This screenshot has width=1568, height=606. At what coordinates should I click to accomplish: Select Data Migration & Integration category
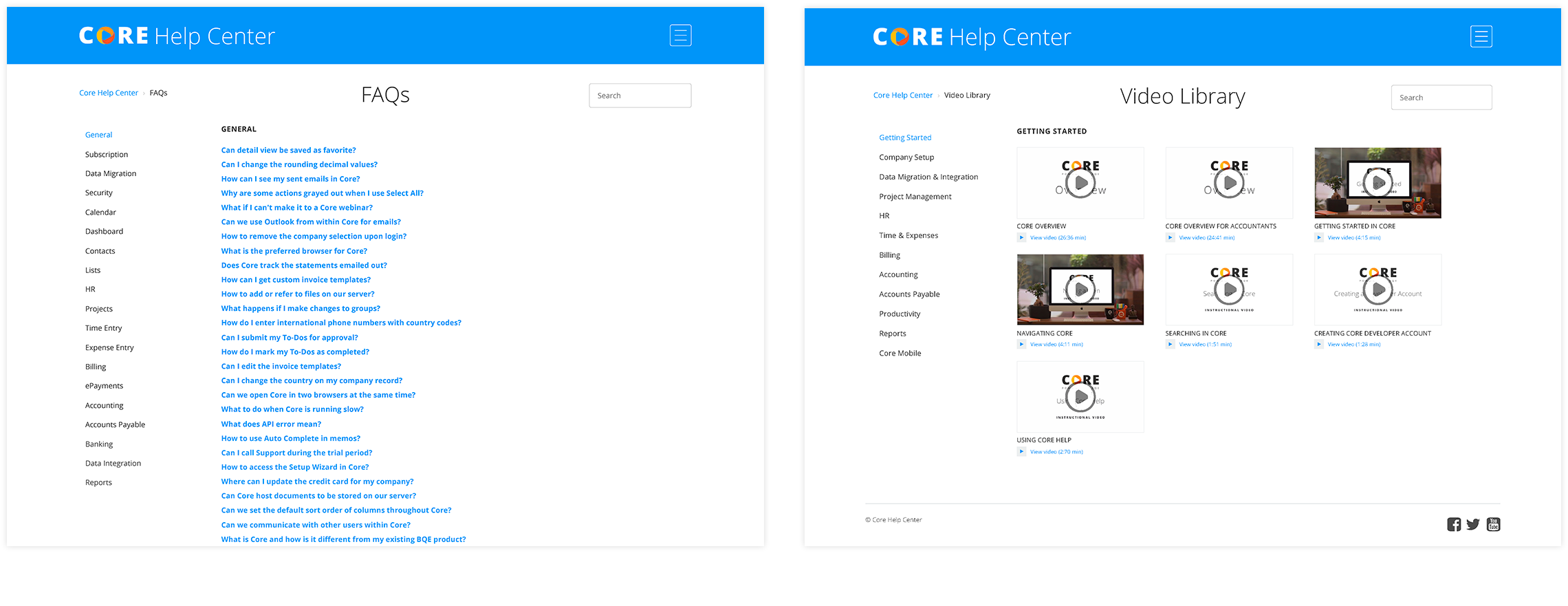(x=928, y=177)
